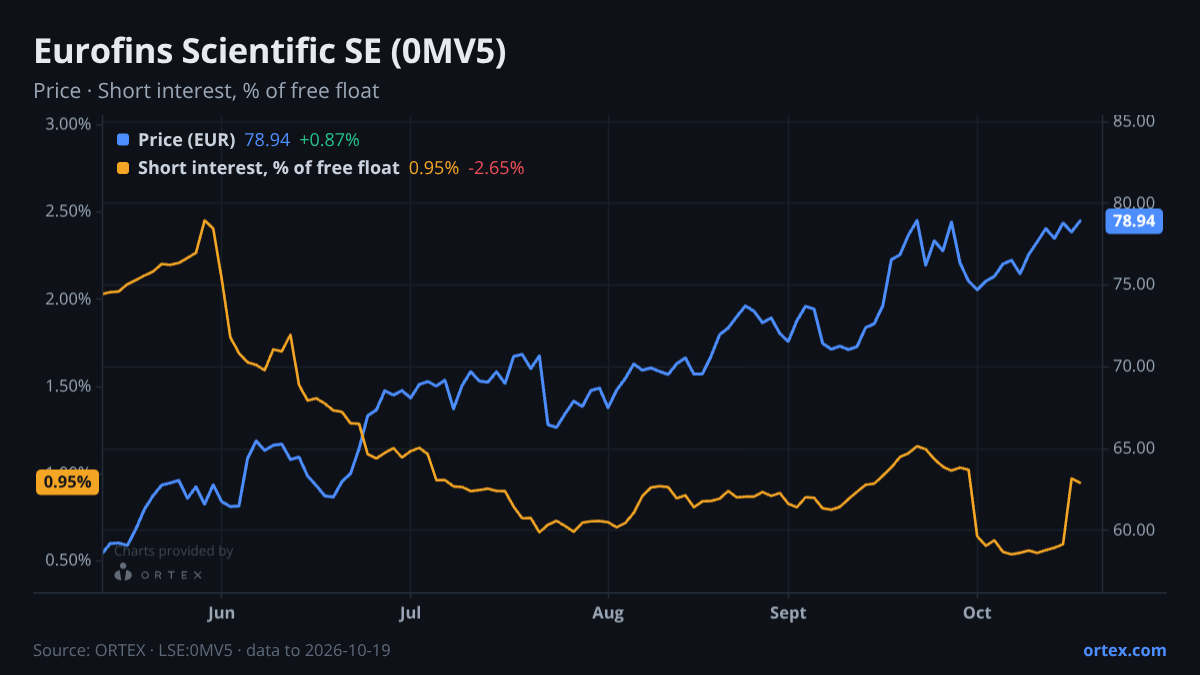Click the 3.00% left axis label
This screenshot has height=675, width=1200.
(68, 124)
